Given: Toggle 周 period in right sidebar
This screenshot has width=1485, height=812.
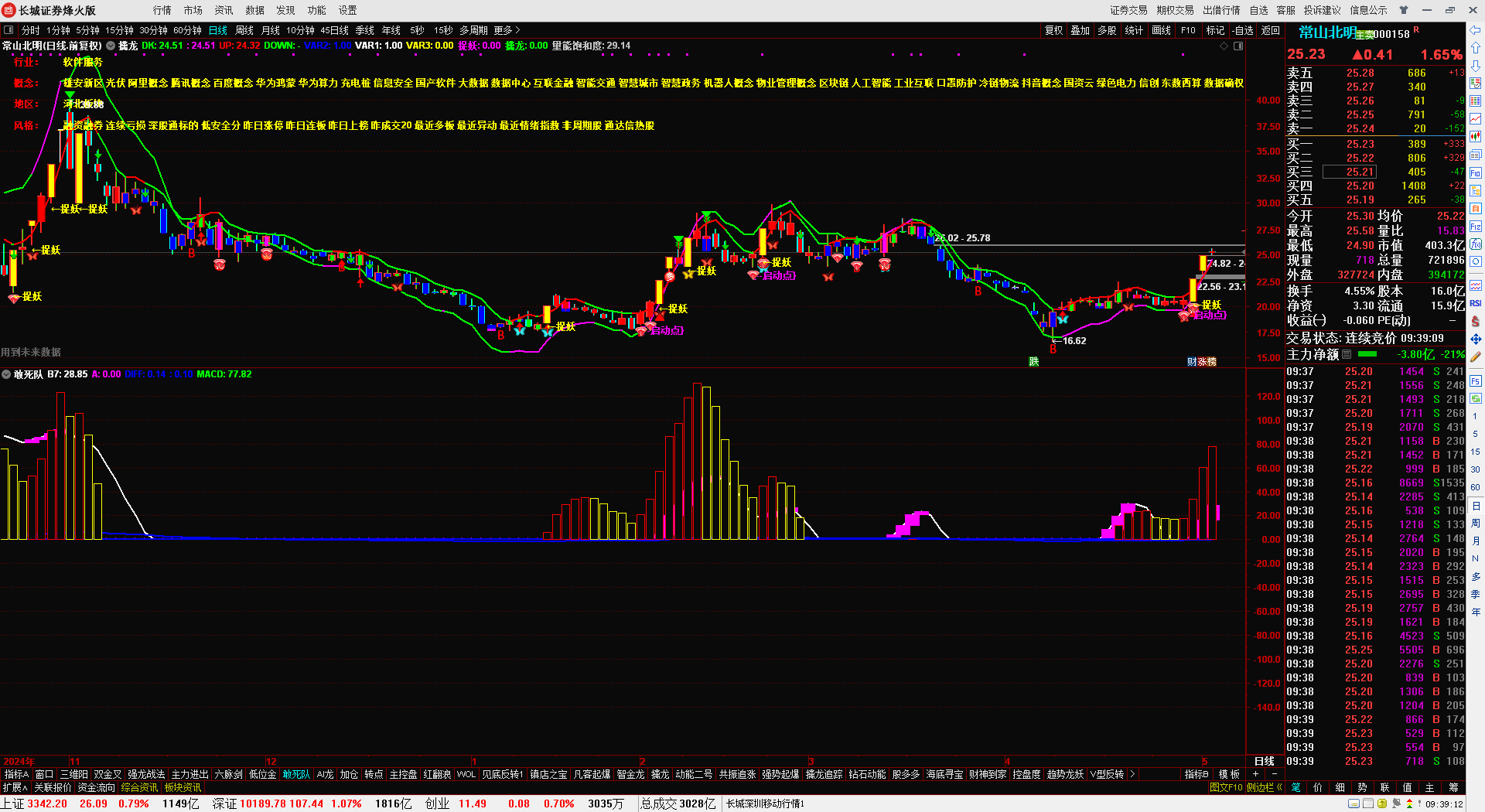Looking at the screenshot, I should (1476, 524).
